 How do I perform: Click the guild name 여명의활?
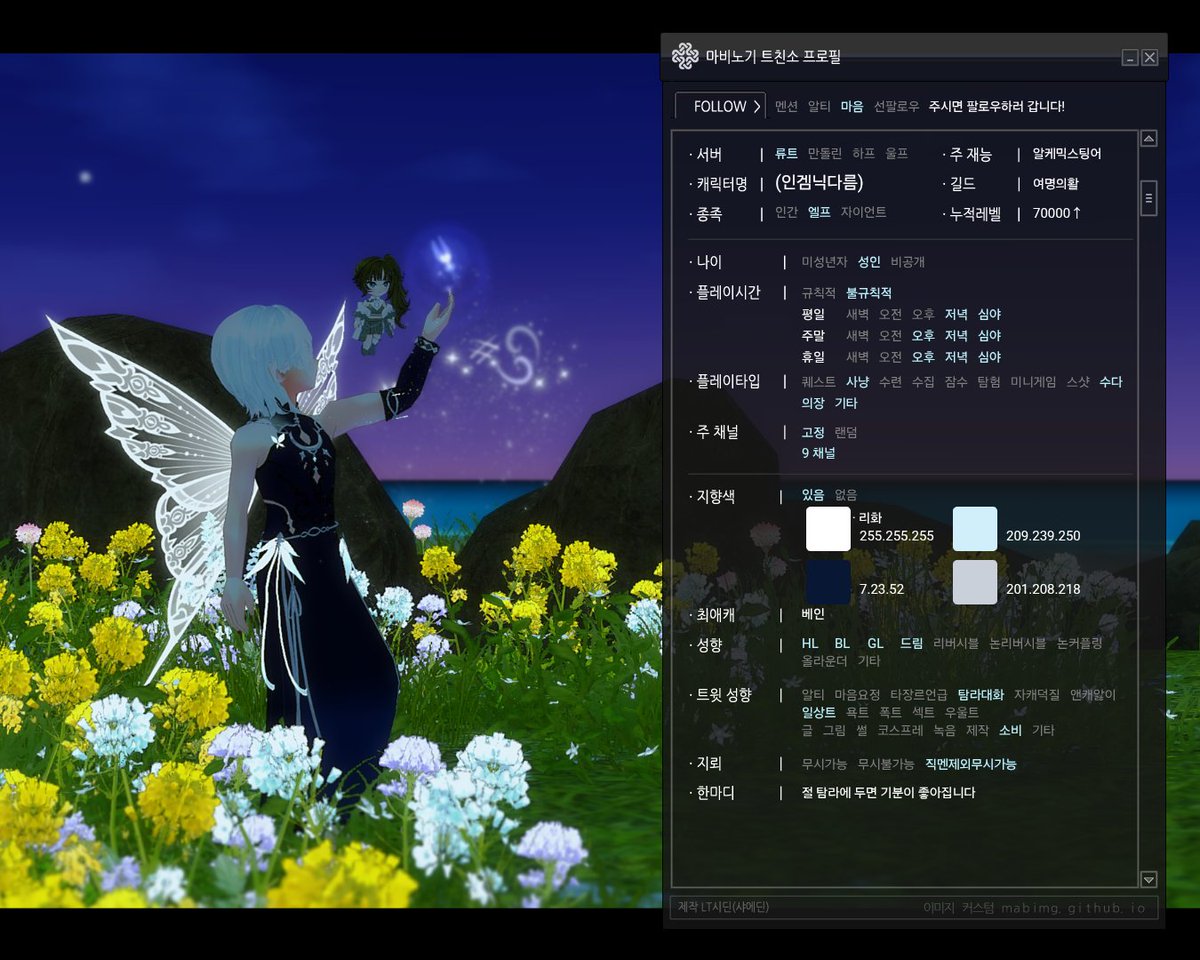pos(1056,184)
